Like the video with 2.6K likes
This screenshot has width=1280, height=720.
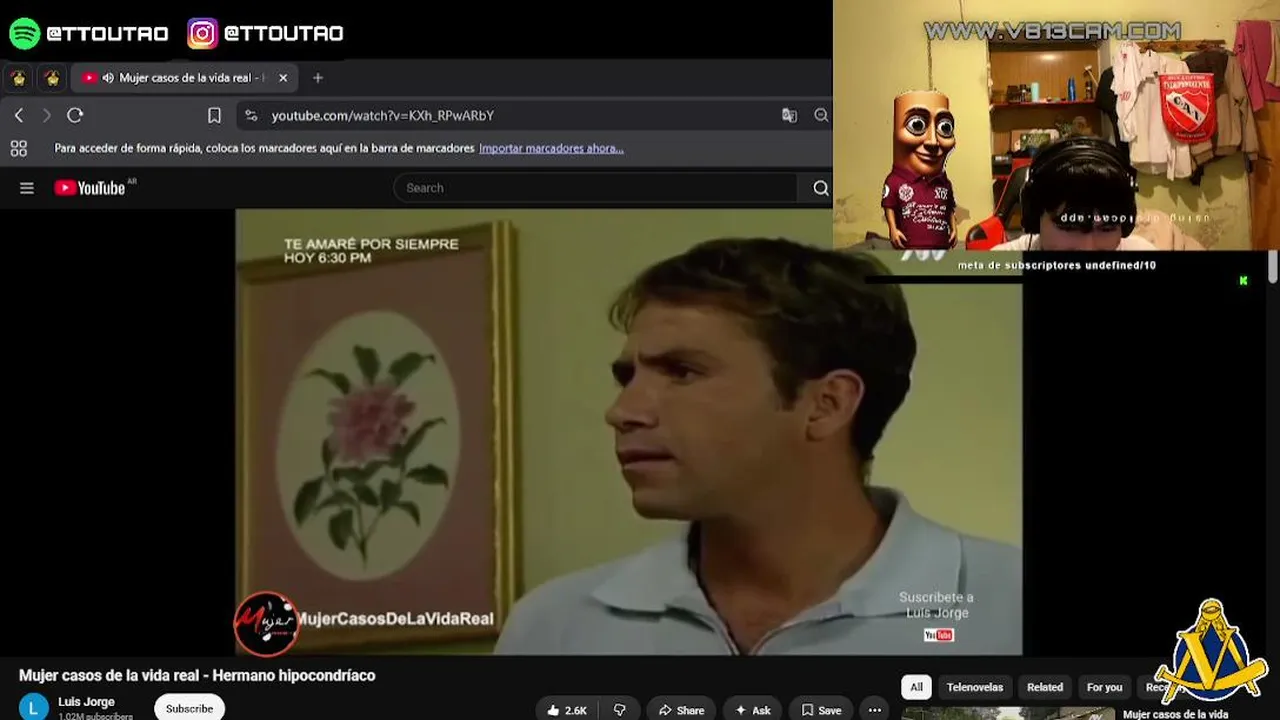point(567,710)
